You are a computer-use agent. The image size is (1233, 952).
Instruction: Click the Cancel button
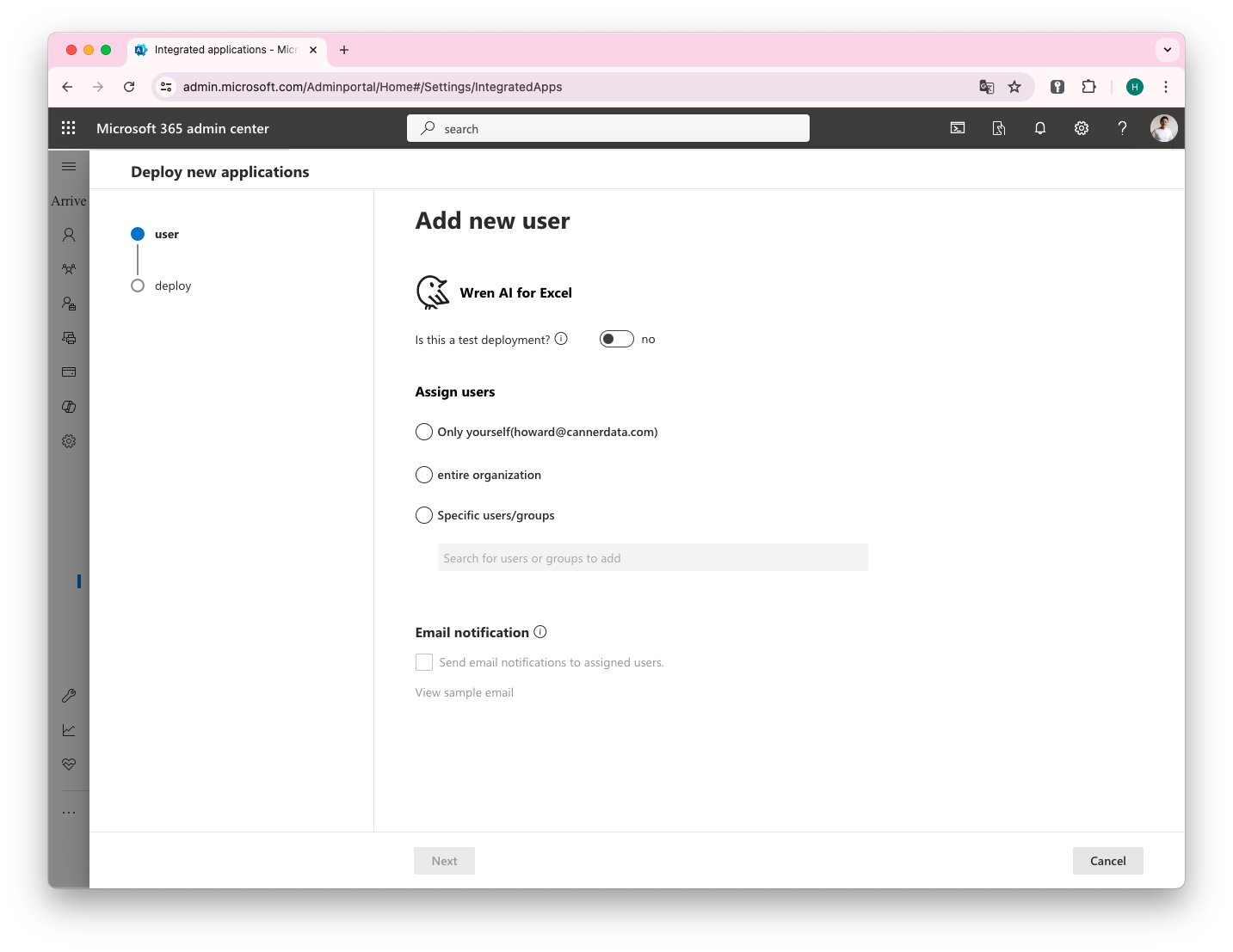(x=1108, y=861)
